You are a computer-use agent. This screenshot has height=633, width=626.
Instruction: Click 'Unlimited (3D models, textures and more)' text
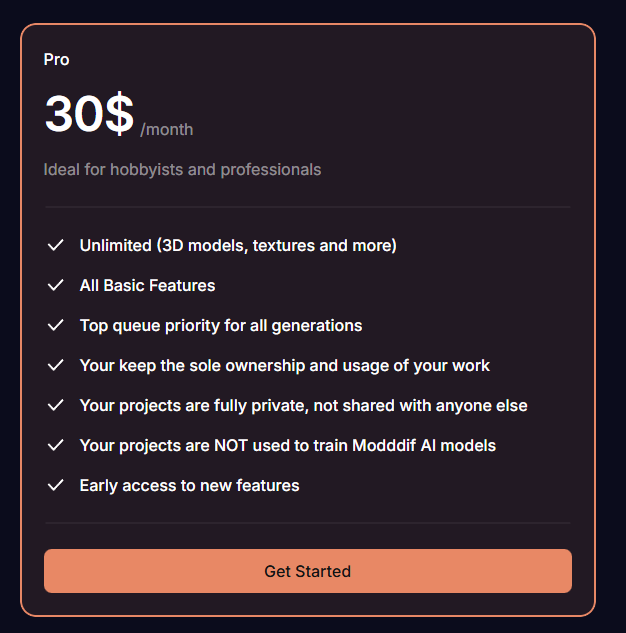238,245
